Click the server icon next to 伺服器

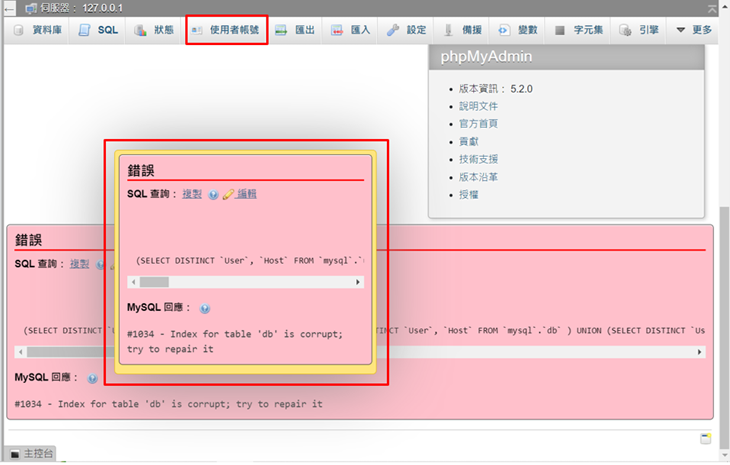31,8
